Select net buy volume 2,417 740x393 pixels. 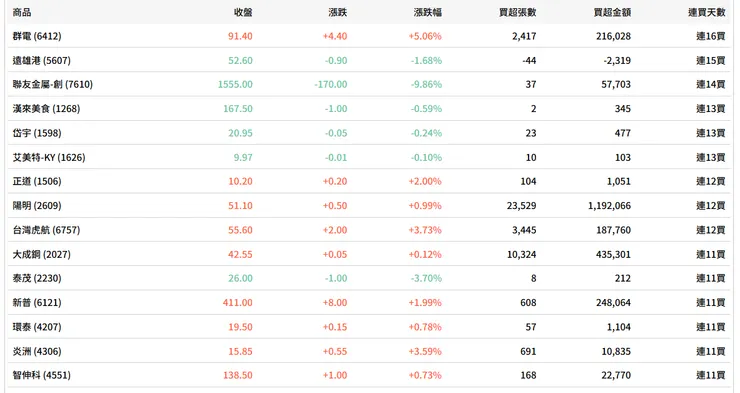click(524, 36)
